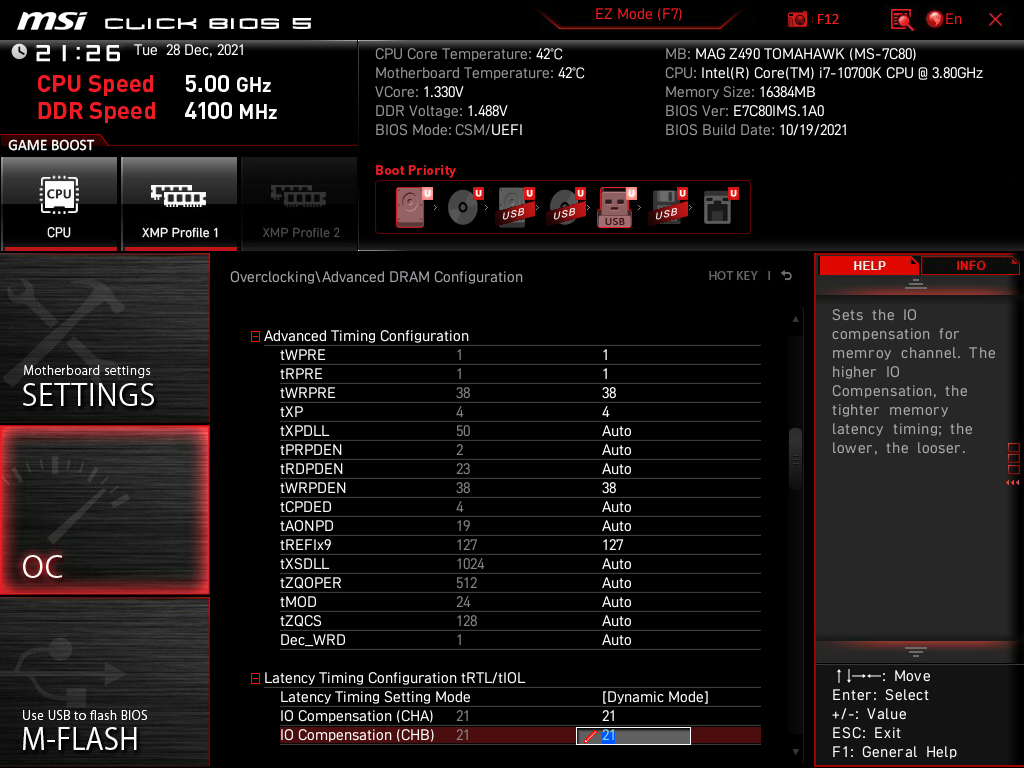Open the BIOS search magnifier icon
The image size is (1024, 768).
click(x=901, y=20)
